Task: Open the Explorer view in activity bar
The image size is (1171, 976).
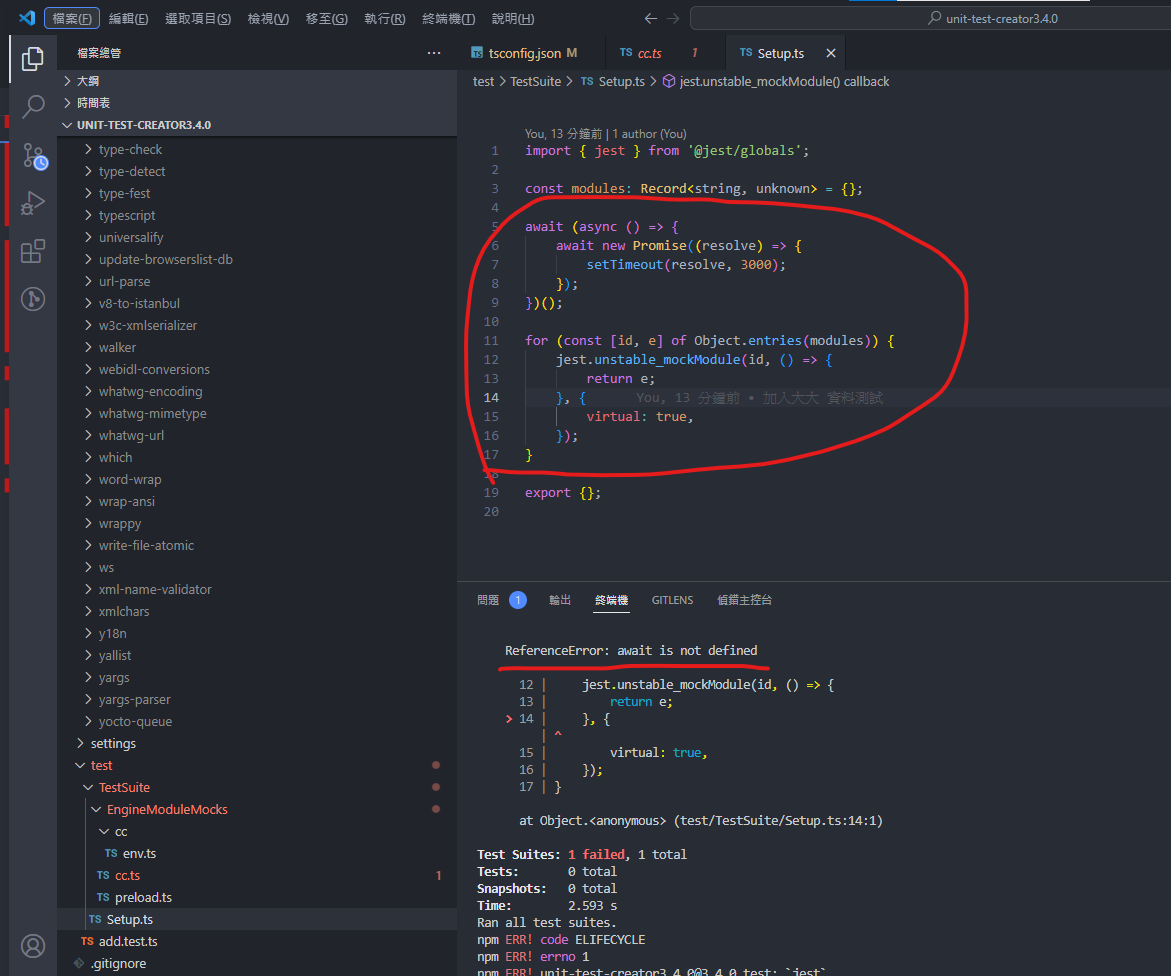Action: pyautogui.click(x=32, y=59)
